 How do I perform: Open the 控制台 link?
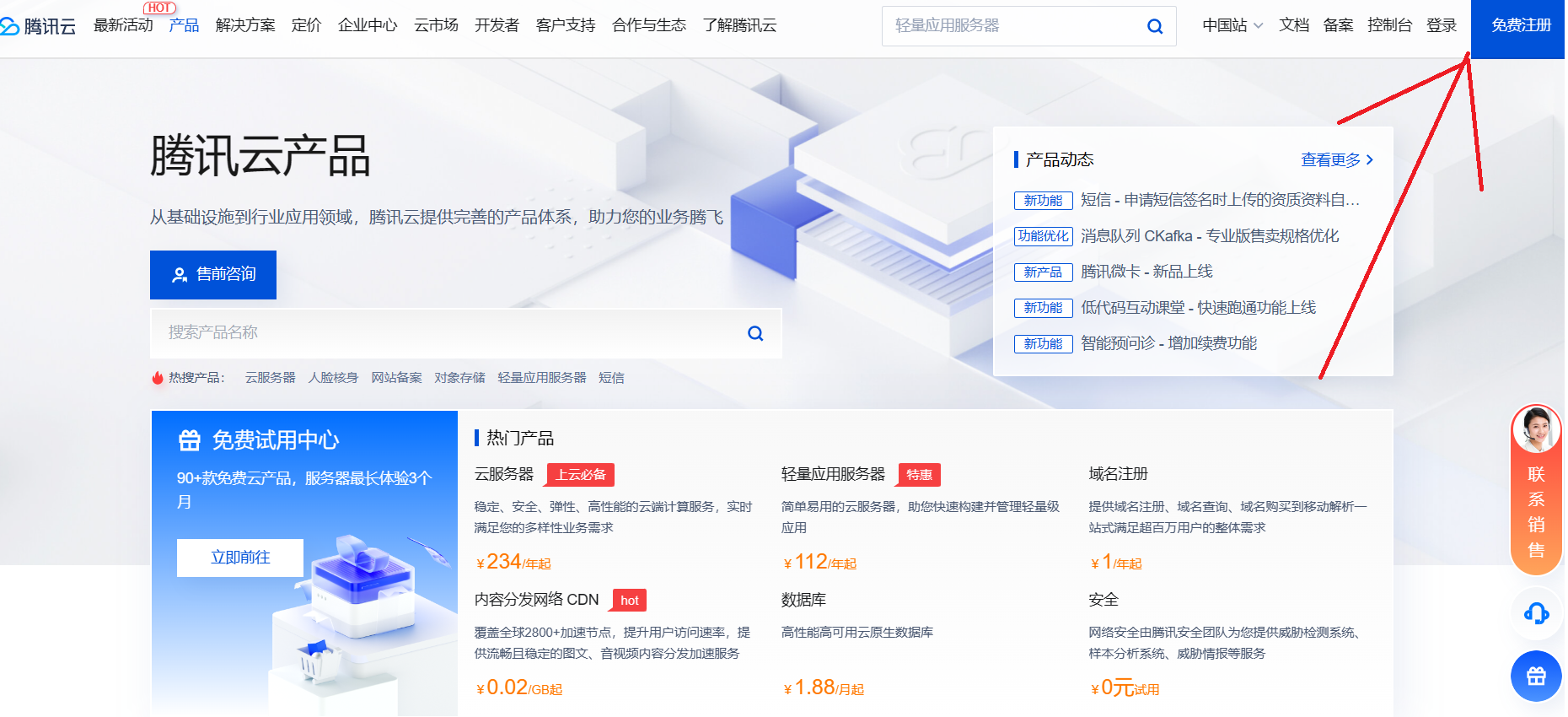pyautogui.click(x=1389, y=25)
